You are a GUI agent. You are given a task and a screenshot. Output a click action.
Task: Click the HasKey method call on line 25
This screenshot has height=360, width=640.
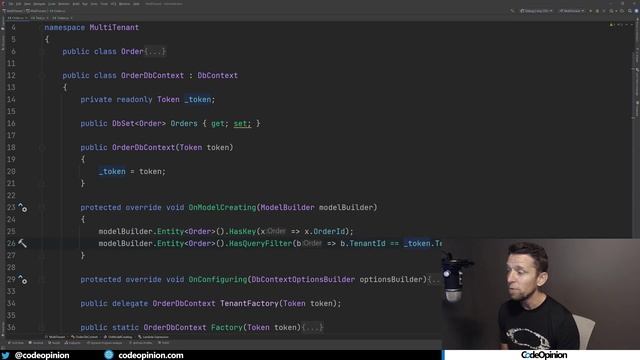click(x=242, y=231)
